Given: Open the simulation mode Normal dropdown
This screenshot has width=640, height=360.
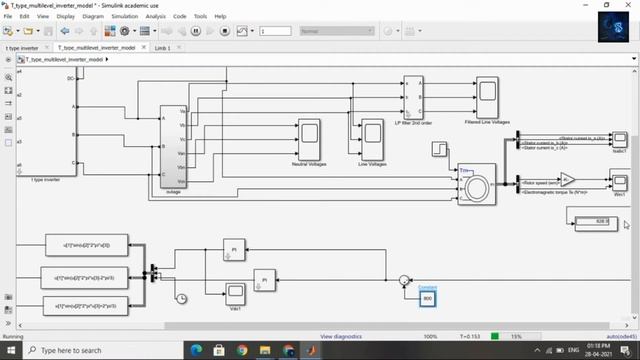Looking at the screenshot, I should coord(337,31).
